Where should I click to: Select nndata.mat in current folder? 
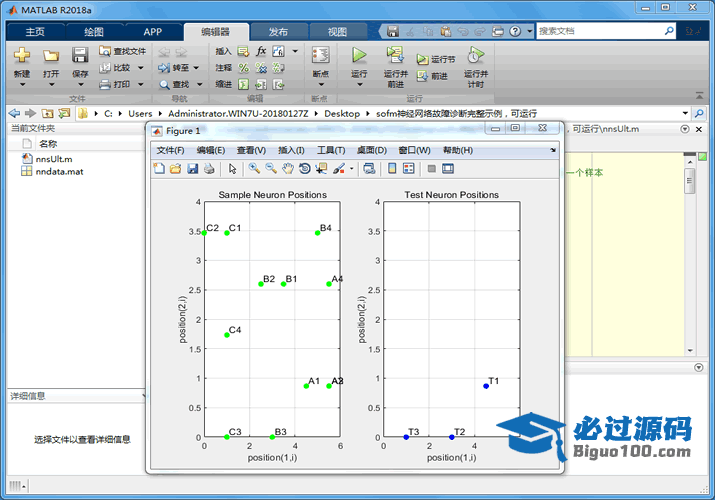pyautogui.click(x=59, y=172)
